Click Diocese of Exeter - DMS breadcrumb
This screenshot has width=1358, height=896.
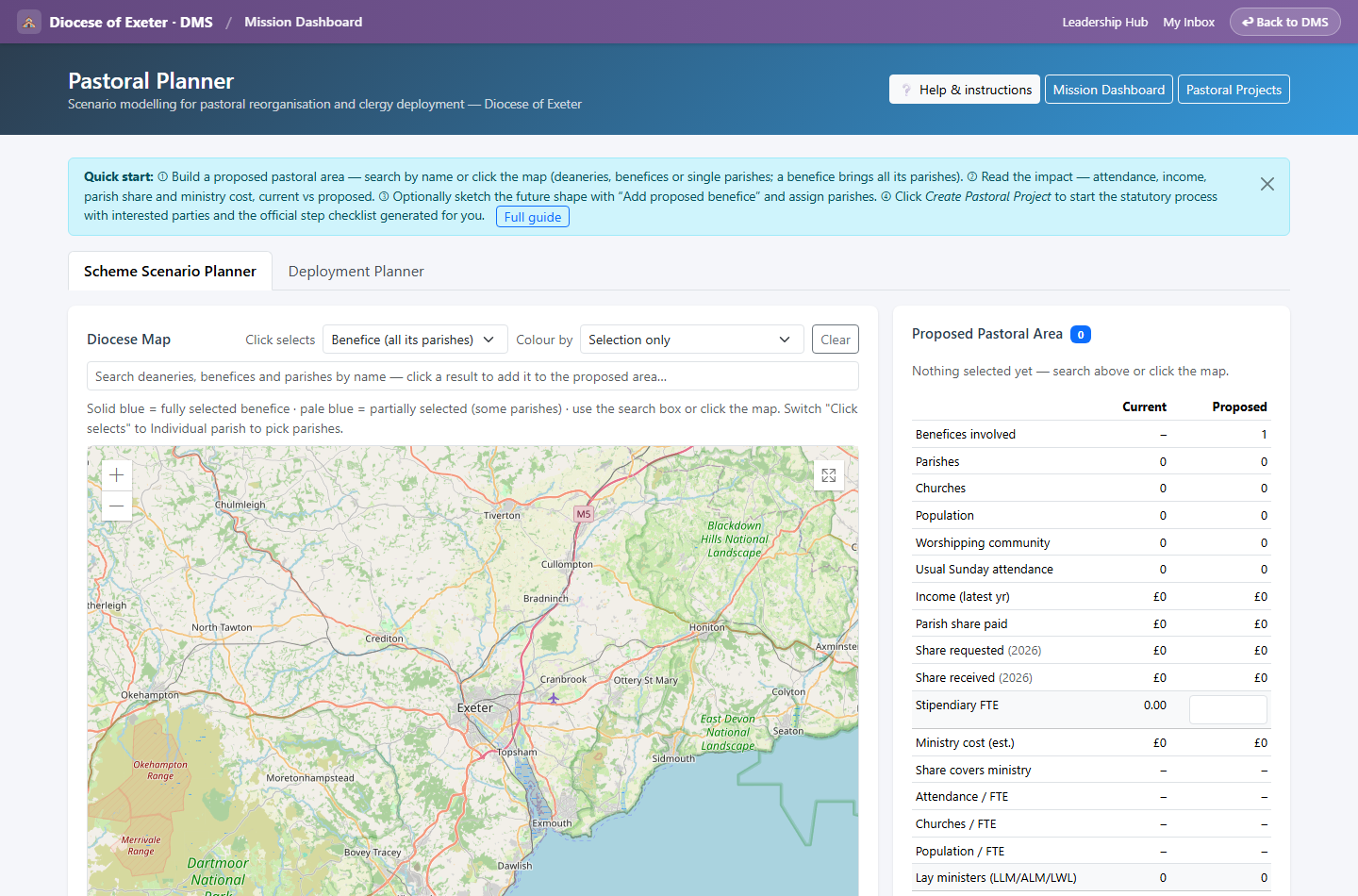point(131,22)
